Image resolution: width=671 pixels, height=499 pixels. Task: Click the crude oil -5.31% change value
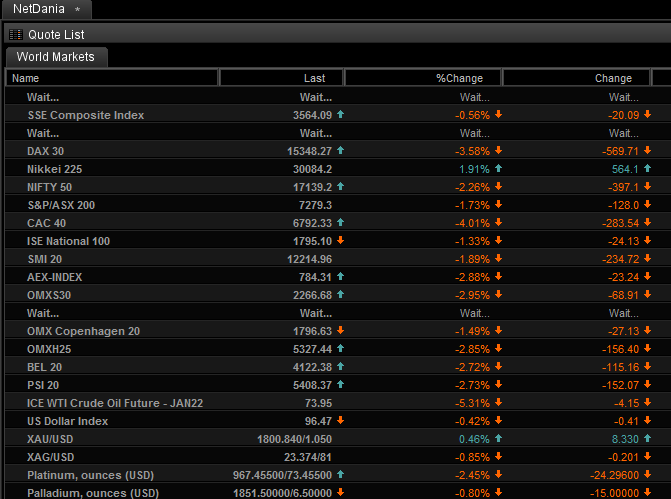472,403
